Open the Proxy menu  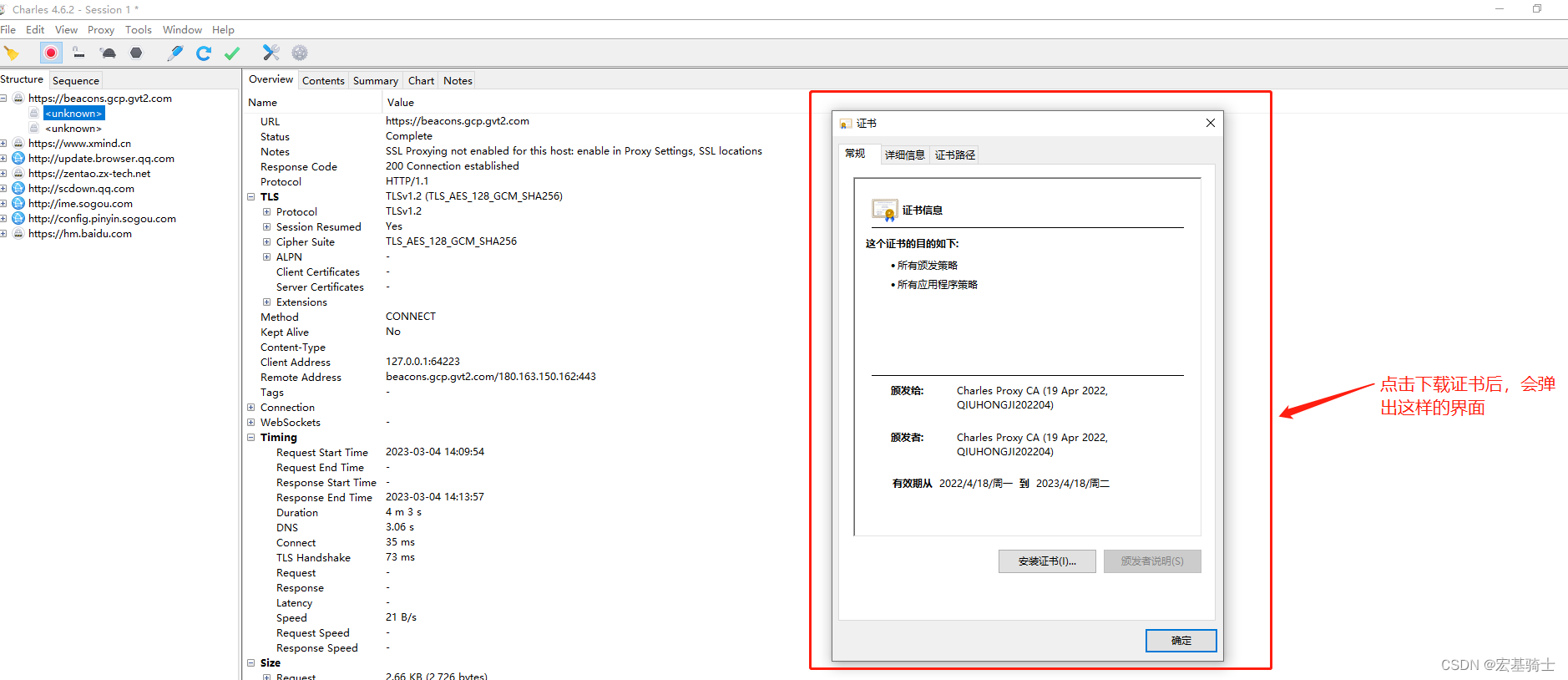tap(101, 30)
